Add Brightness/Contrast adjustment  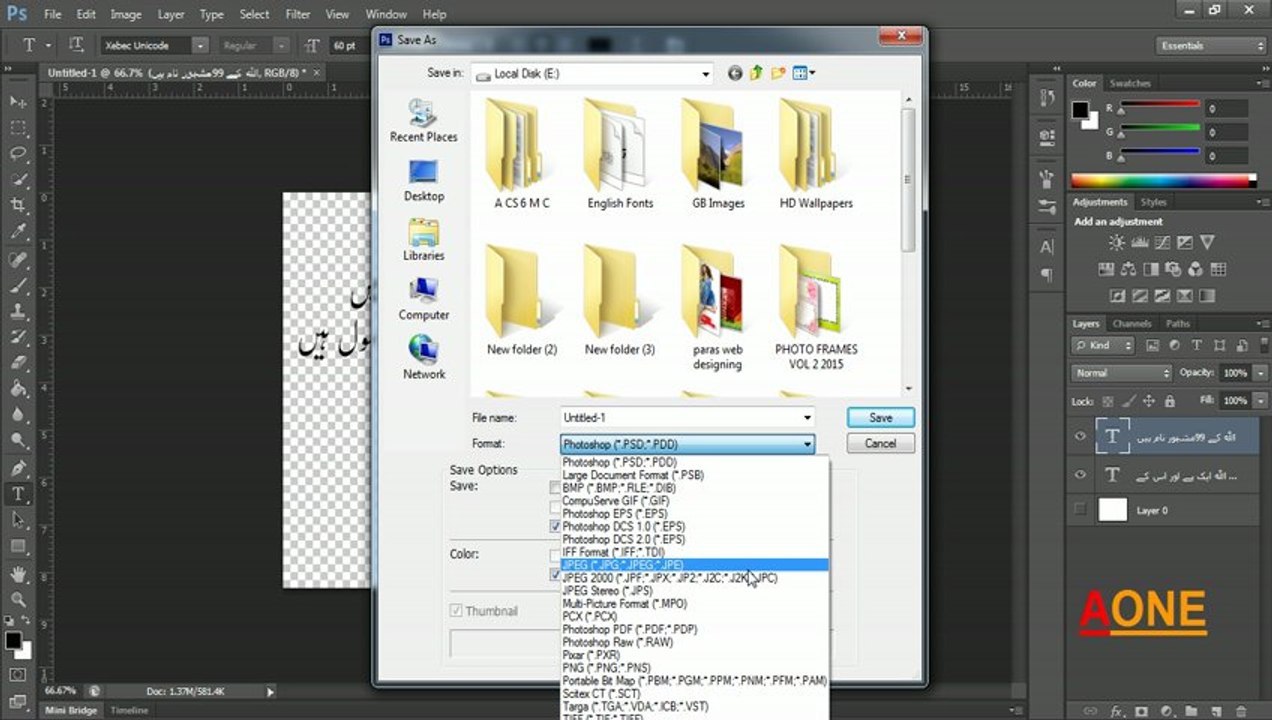(1117, 243)
